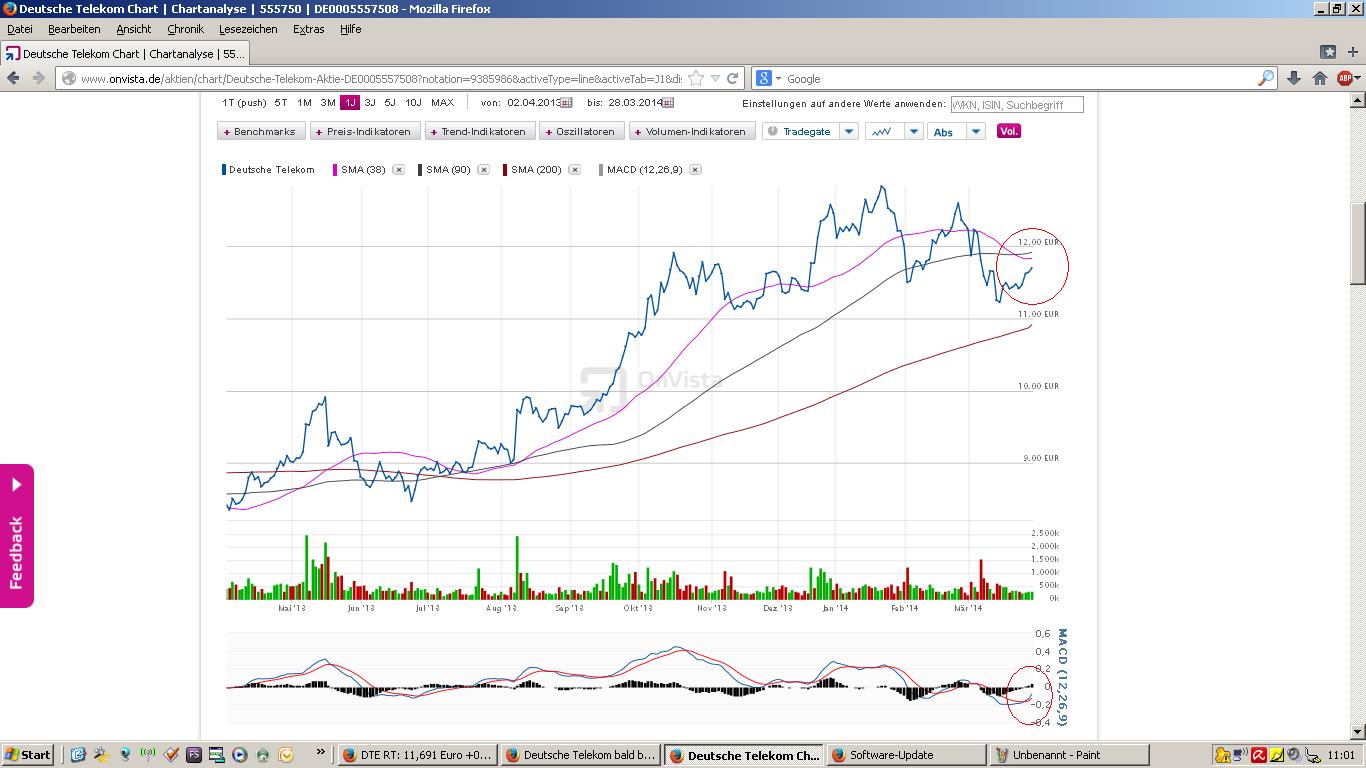Image resolution: width=1366 pixels, height=768 pixels.
Task: Switch to Software-Update taskbar window
Action: [x=906, y=755]
